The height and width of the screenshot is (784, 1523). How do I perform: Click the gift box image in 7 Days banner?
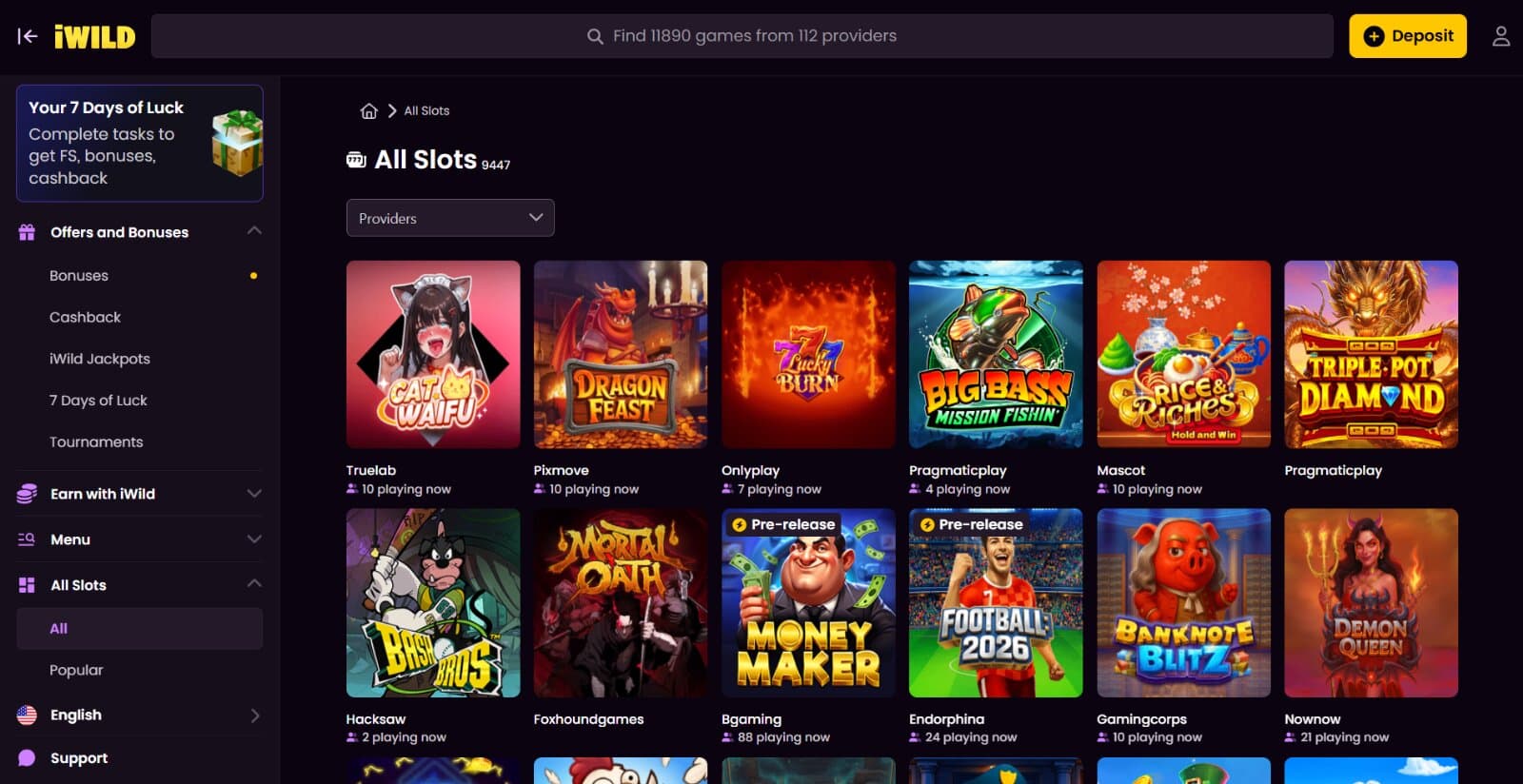pyautogui.click(x=236, y=143)
